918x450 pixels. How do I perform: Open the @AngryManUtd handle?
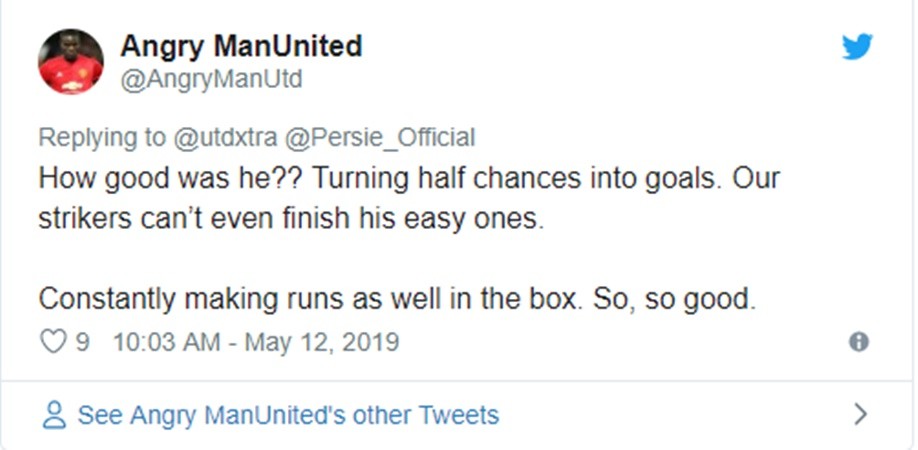(211, 79)
